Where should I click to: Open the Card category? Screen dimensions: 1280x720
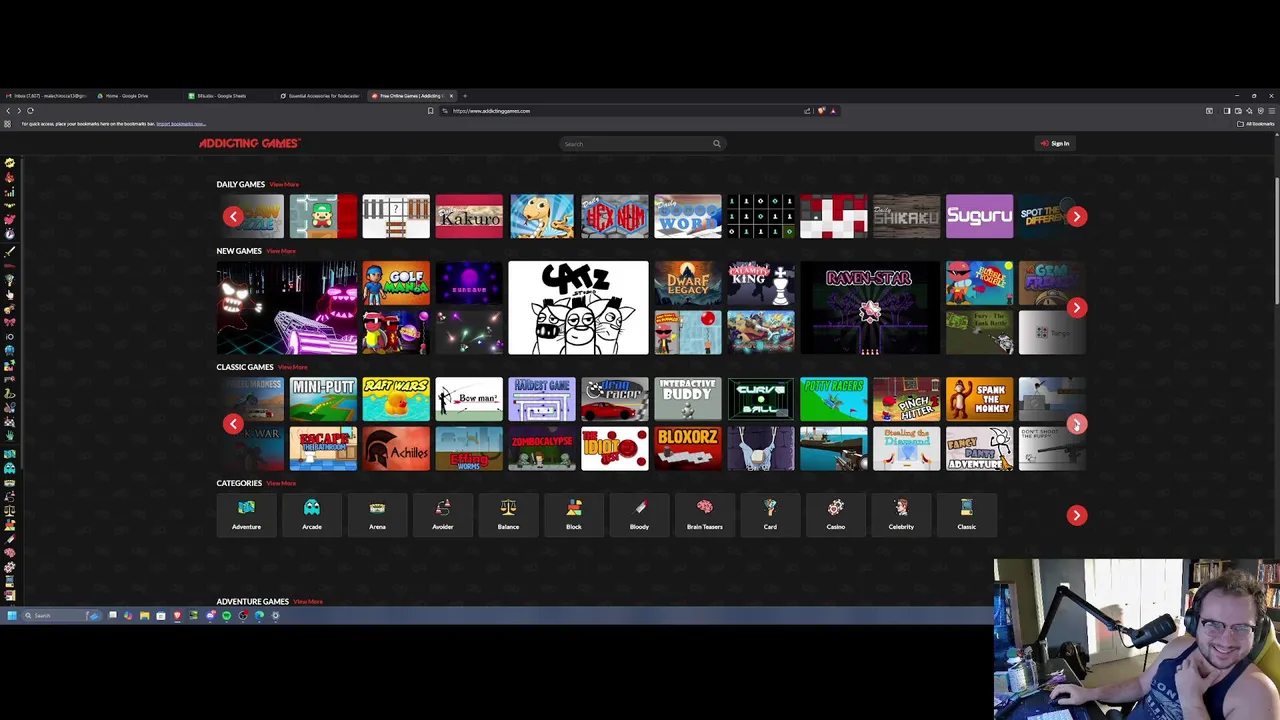770,515
